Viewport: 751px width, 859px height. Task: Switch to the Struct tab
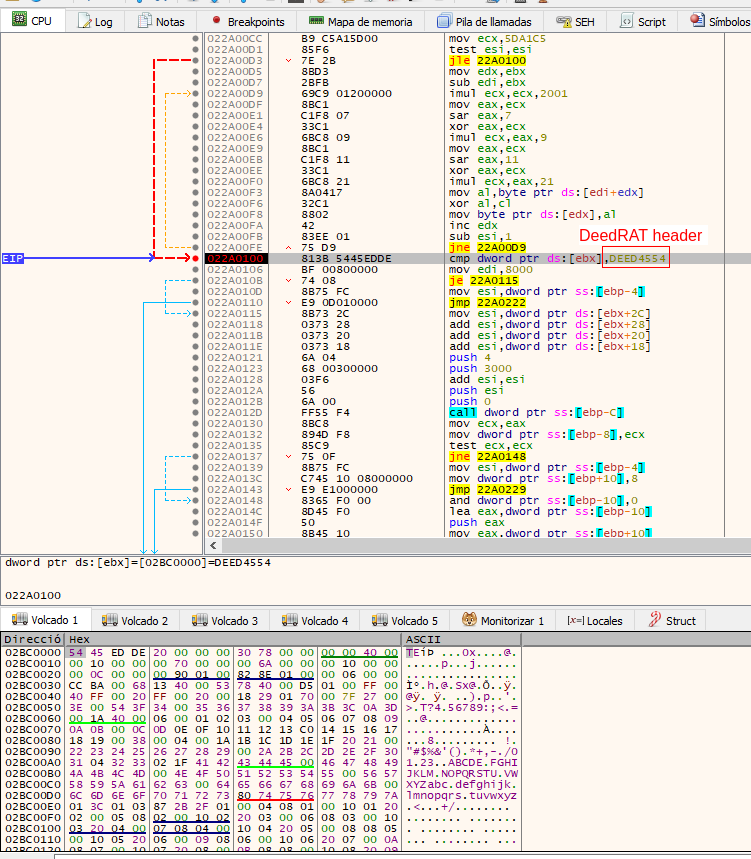(672, 621)
